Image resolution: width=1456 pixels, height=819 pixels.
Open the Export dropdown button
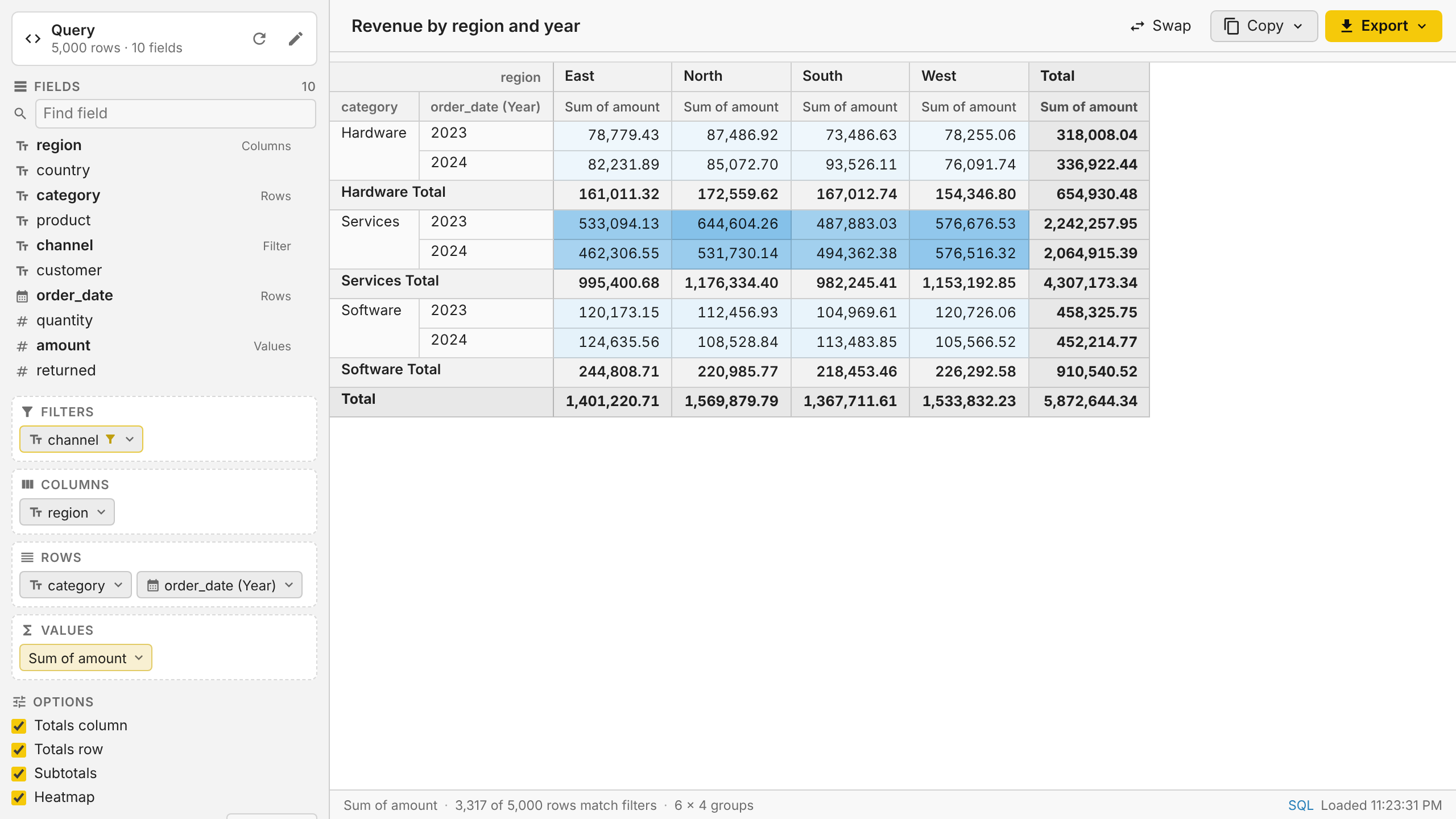point(1383,26)
